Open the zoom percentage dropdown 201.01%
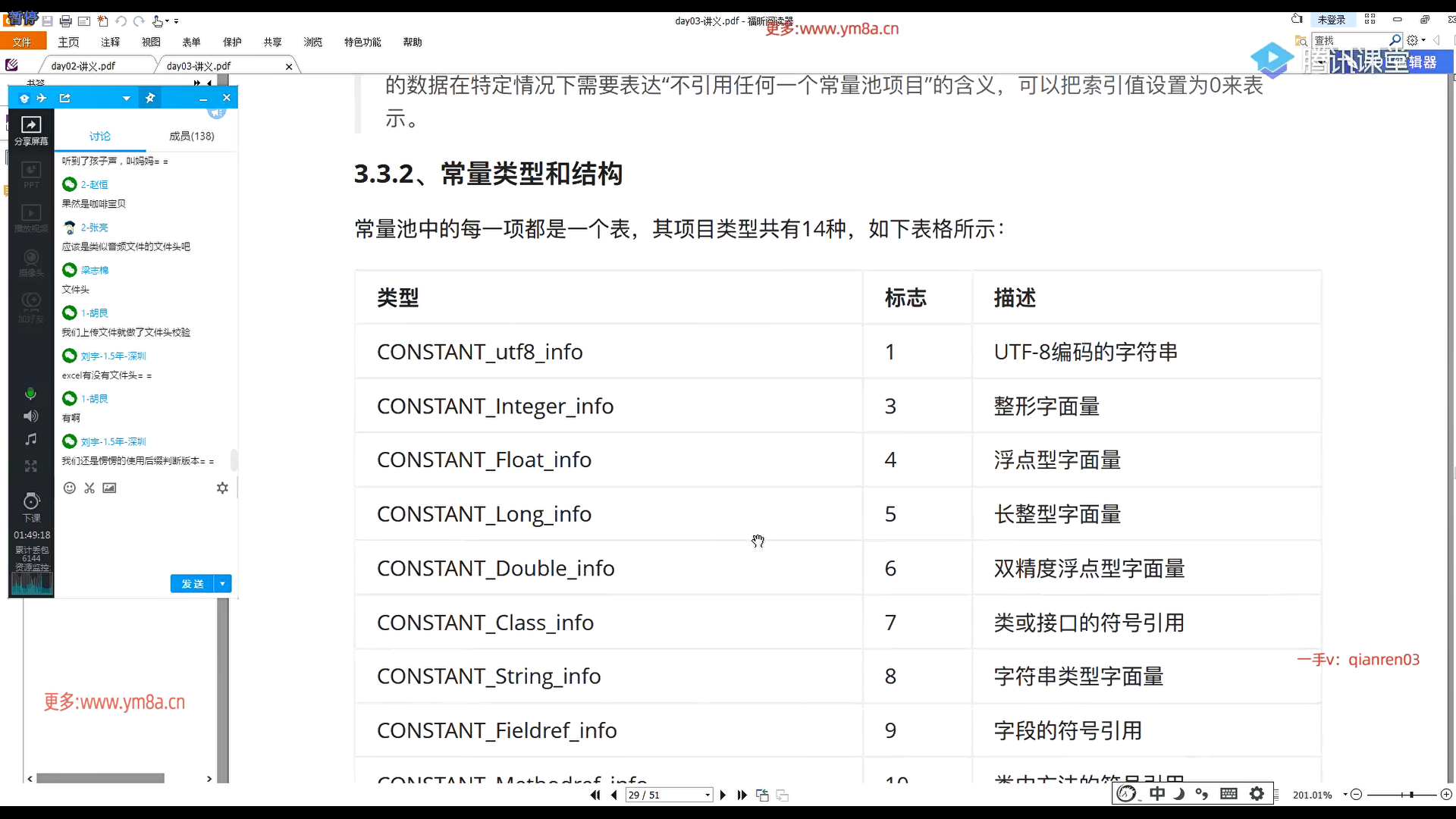This screenshot has height=819, width=1456. (1345, 795)
